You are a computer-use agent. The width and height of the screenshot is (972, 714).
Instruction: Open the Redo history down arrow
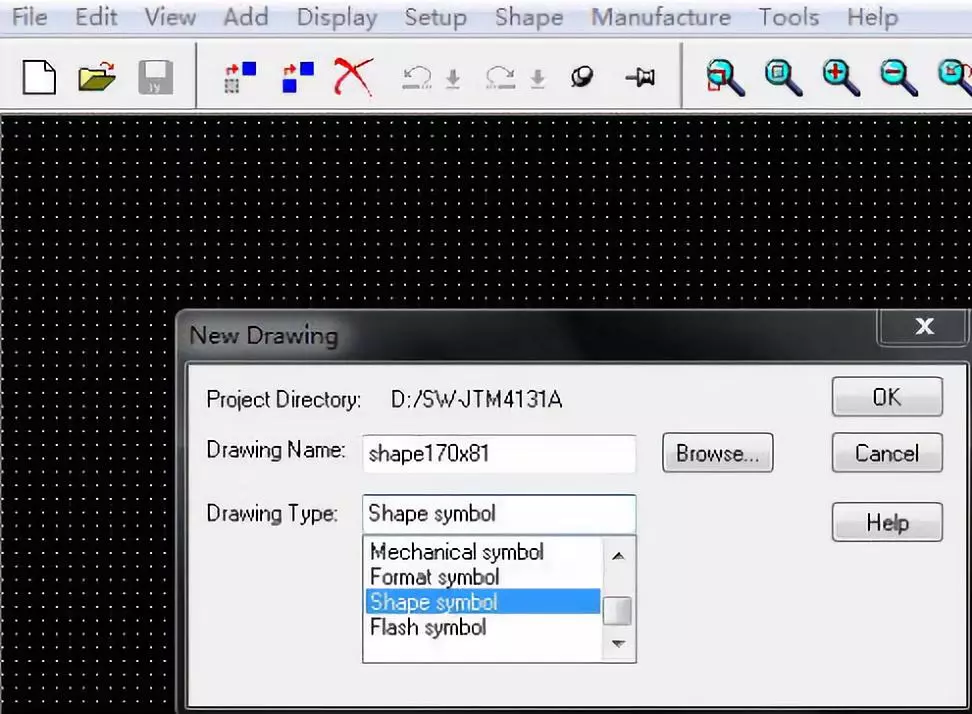(x=537, y=79)
